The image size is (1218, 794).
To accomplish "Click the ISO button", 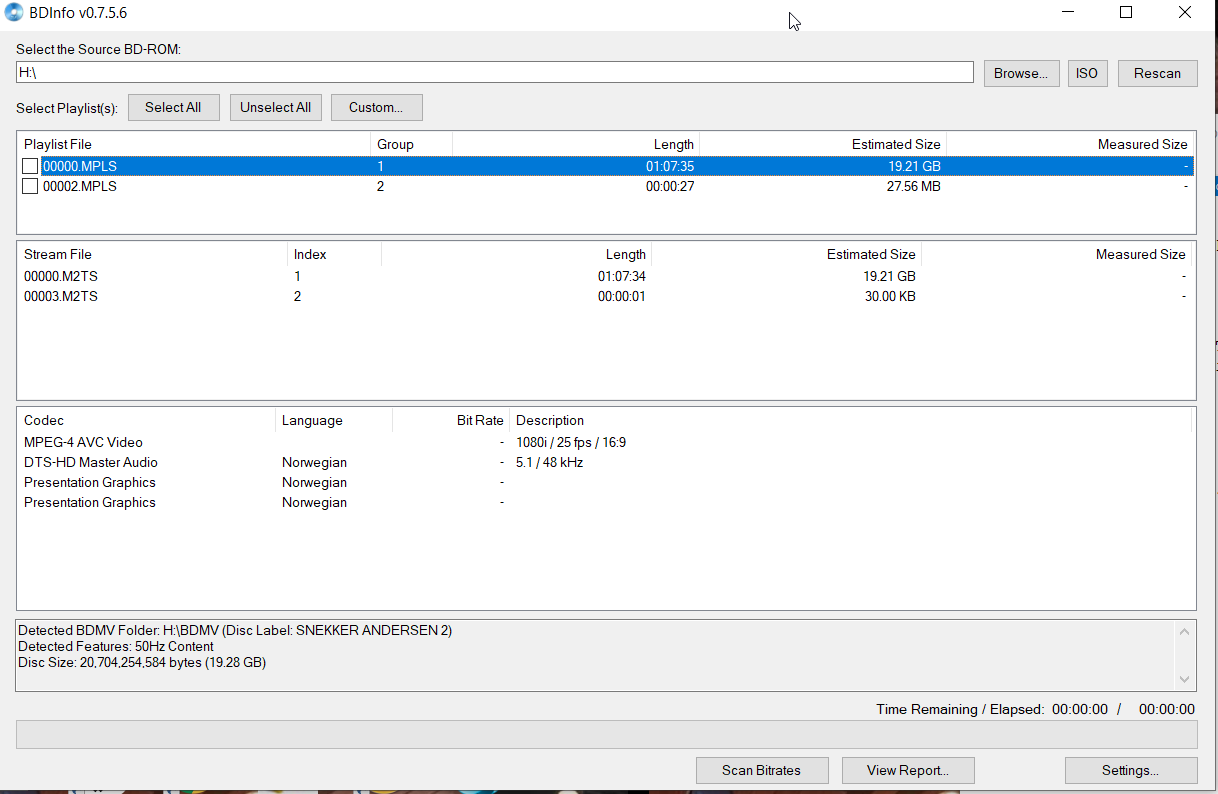I will point(1087,73).
